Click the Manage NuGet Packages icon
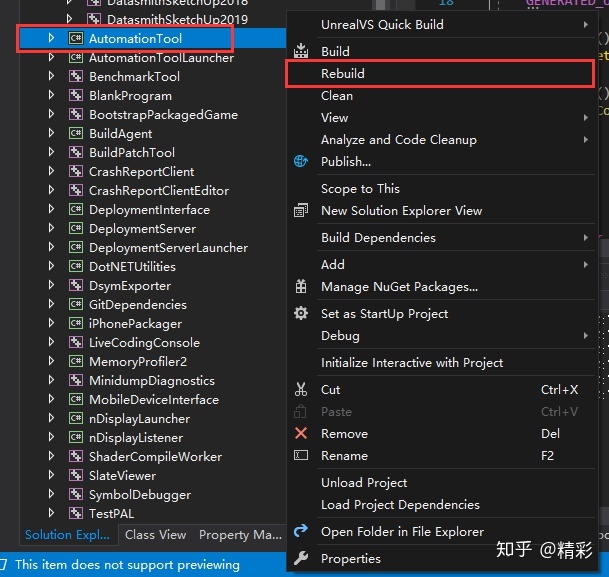 click(301, 287)
